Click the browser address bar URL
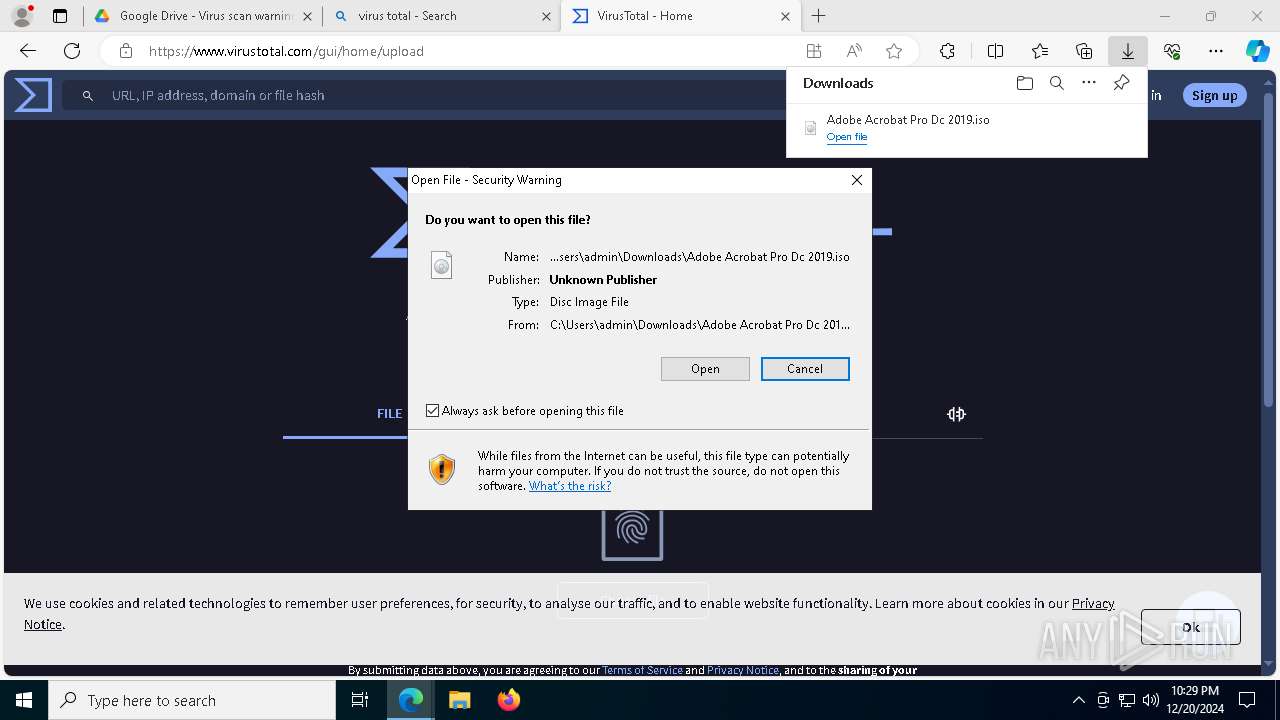The width and height of the screenshot is (1280, 720). [x=286, y=51]
